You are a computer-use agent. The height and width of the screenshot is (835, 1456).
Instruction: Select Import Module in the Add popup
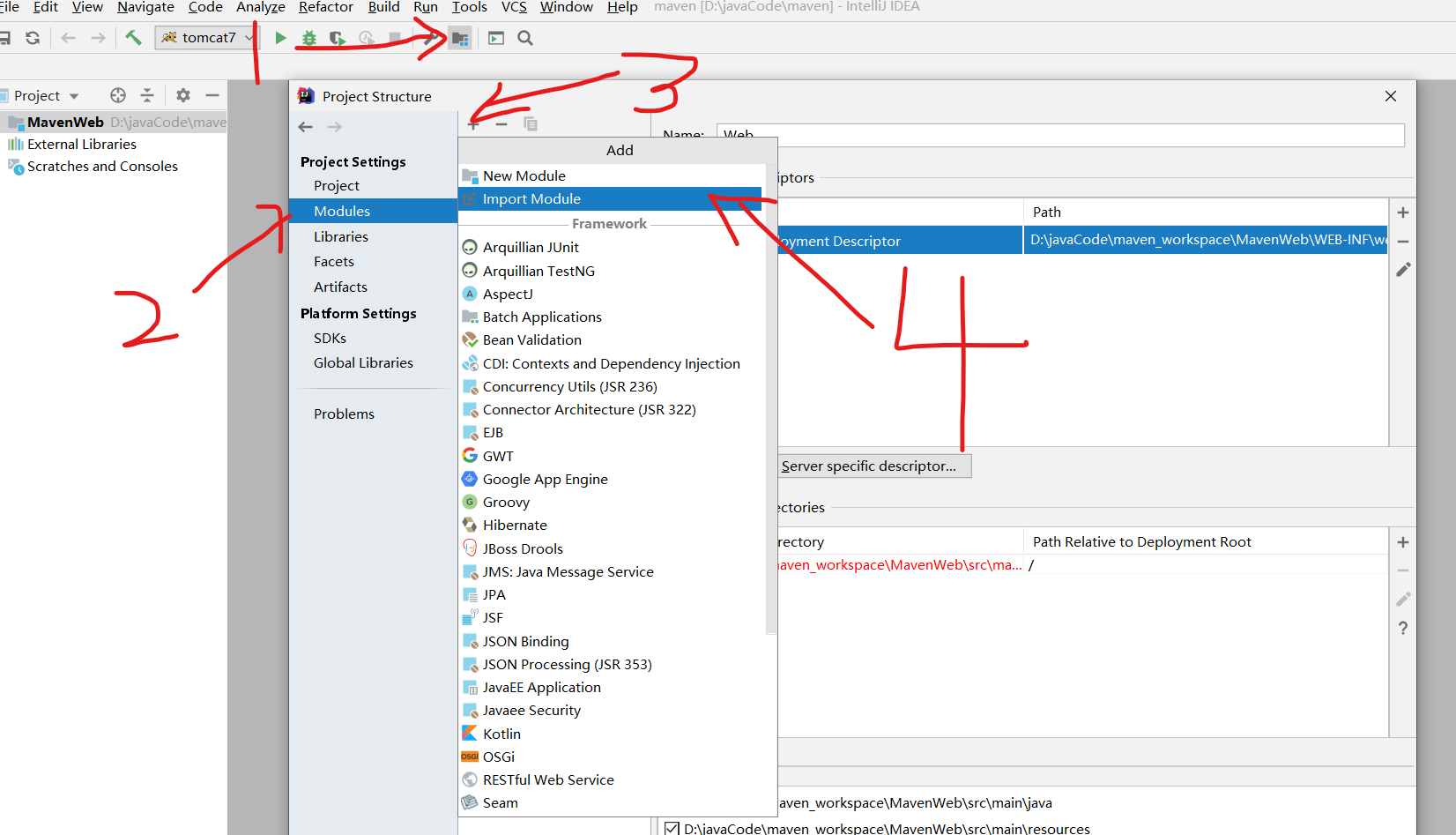(610, 198)
